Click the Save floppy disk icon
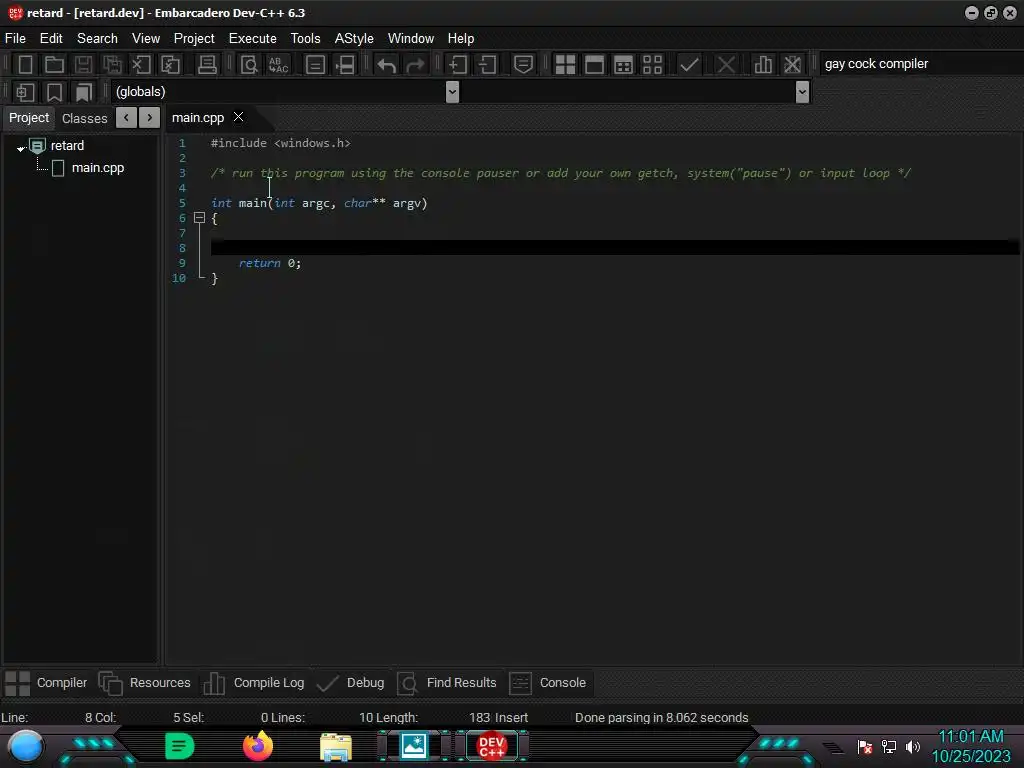 pyautogui.click(x=83, y=64)
